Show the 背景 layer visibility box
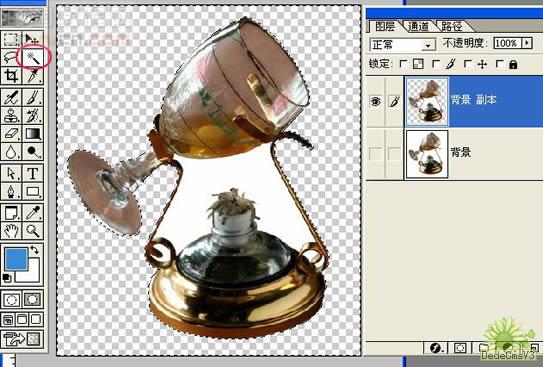Screen dimensions: 543x367 pyautogui.click(x=375, y=154)
